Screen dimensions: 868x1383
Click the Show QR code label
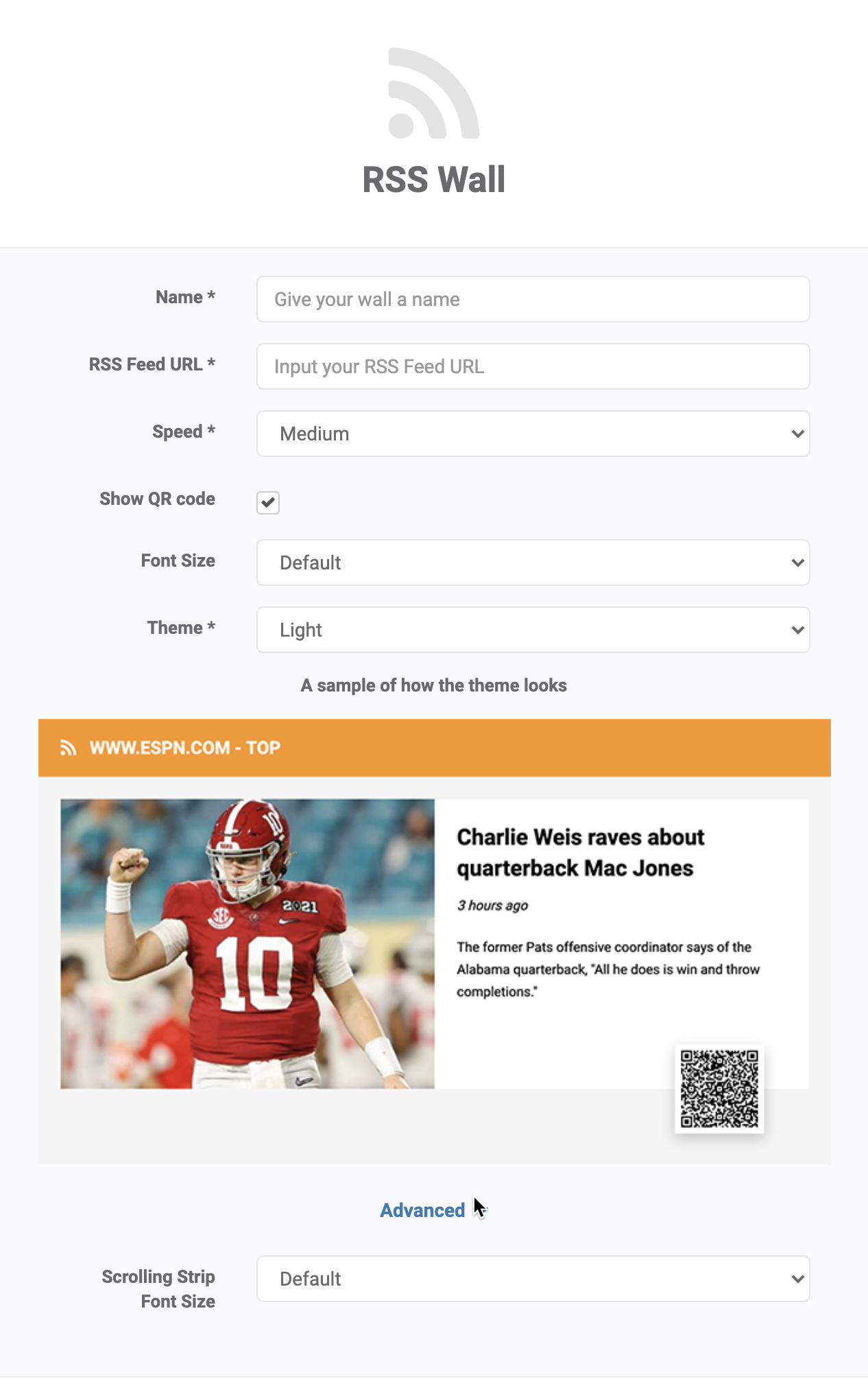pos(157,499)
